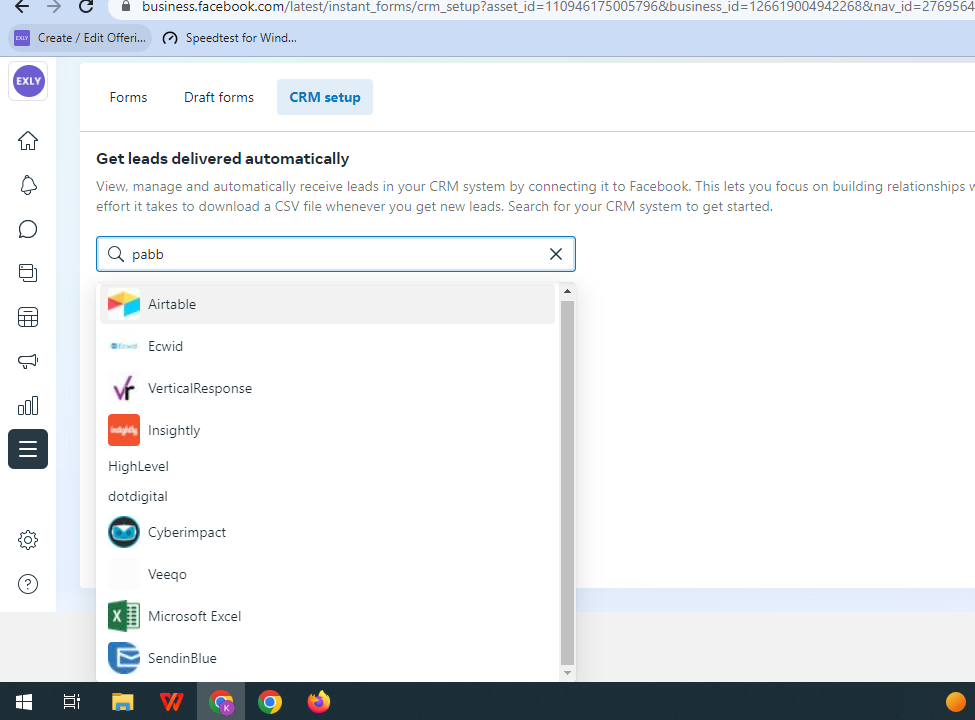
Task: Go to Home in left sidebar
Action: point(28,141)
